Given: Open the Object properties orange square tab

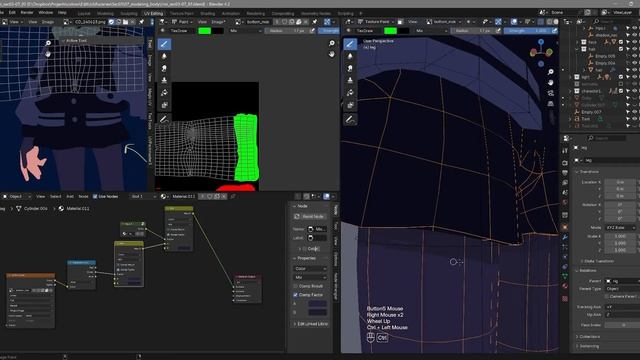Looking at the screenshot, I should click(565, 227).
